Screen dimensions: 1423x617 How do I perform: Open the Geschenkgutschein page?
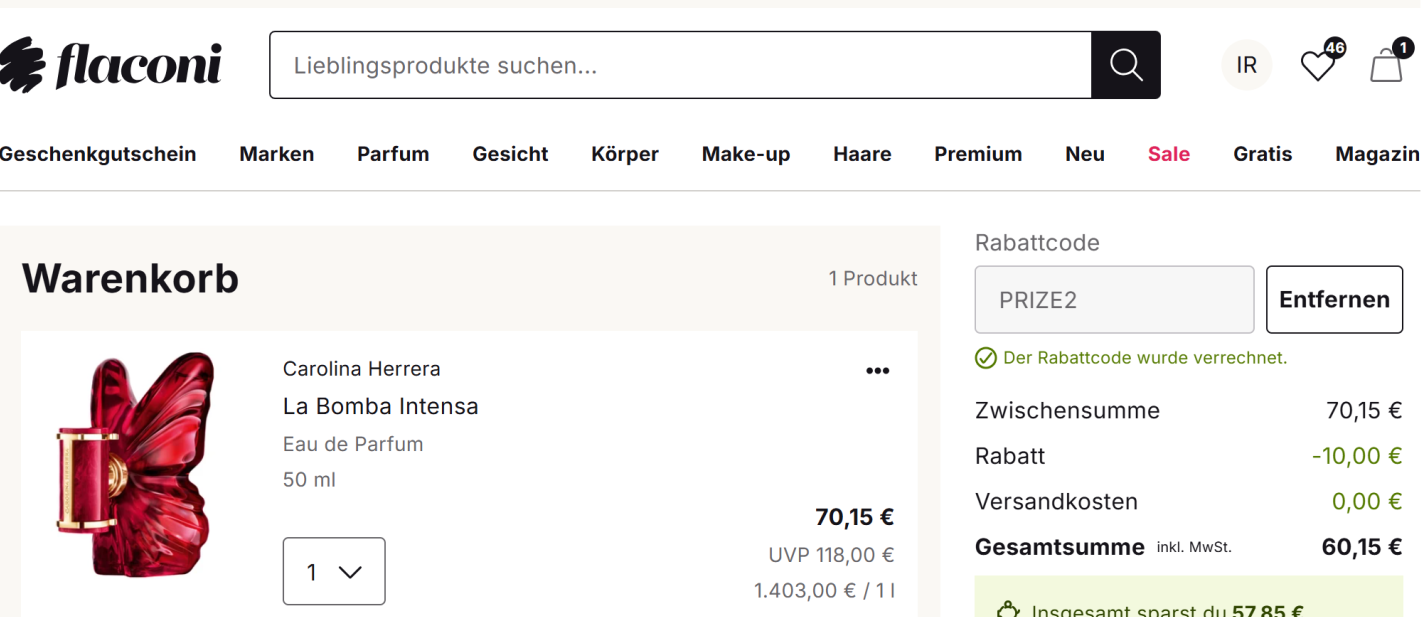[x=98, y=154]
